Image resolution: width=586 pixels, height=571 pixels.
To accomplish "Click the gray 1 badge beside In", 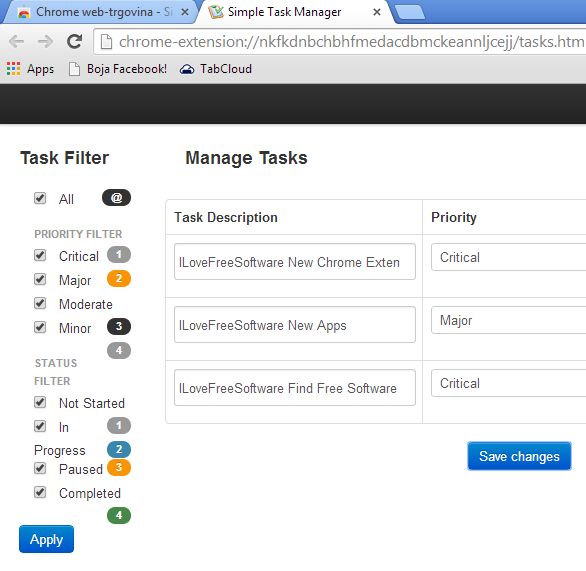I will pos(119,426).
